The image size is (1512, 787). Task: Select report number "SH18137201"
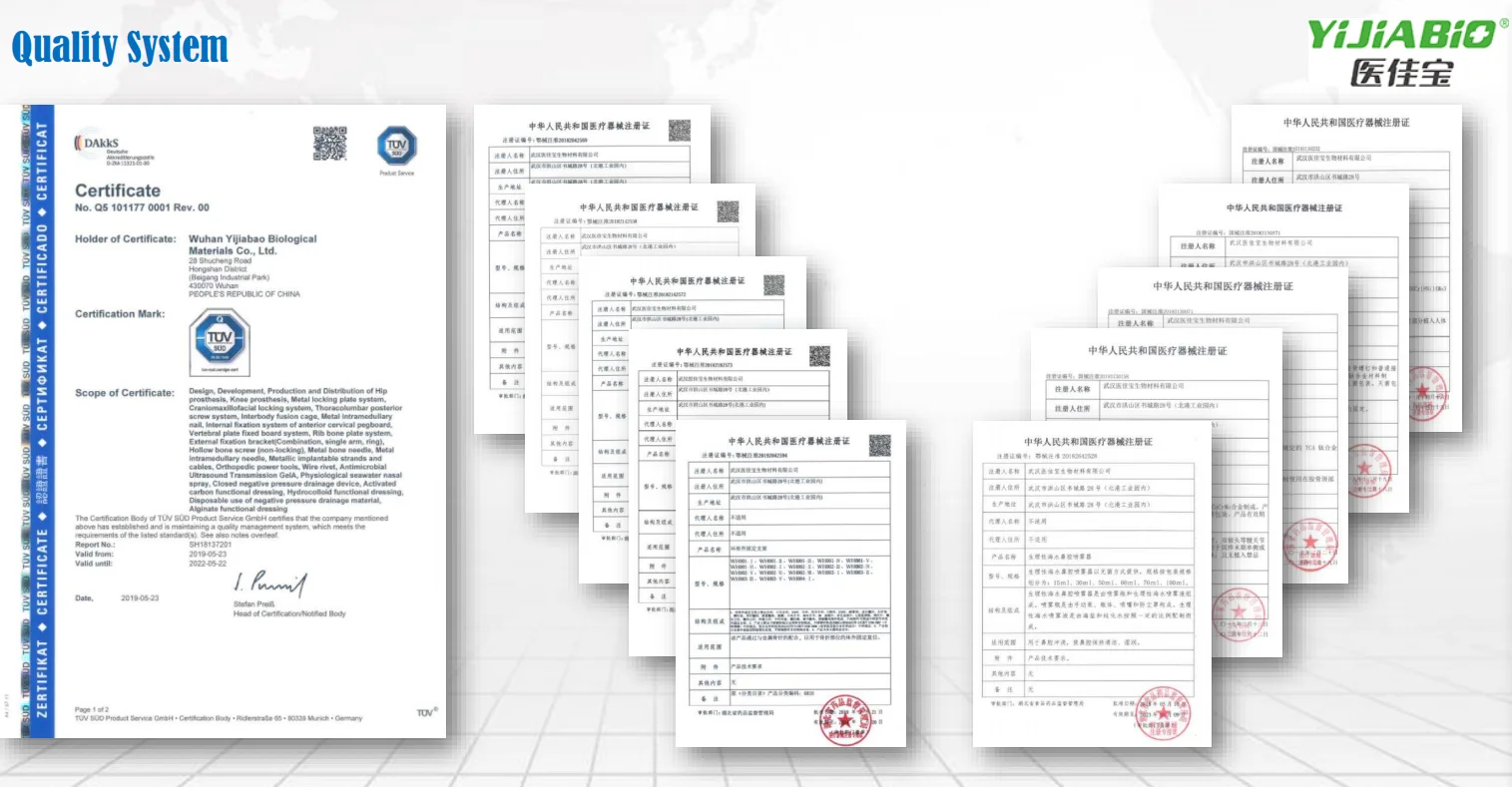(x=211, y=545)
